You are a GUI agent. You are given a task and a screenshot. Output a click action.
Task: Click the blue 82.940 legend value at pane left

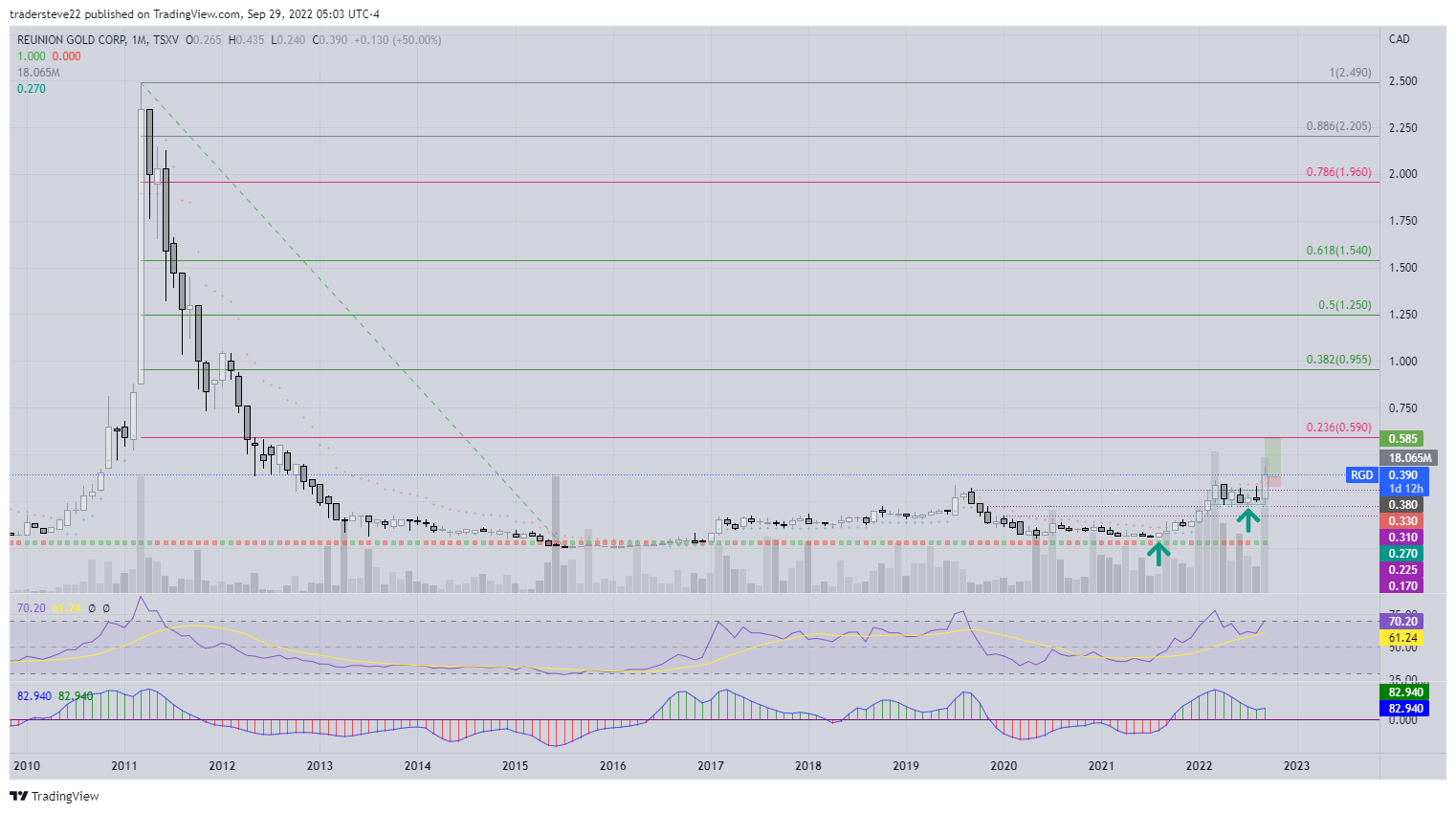34,696
